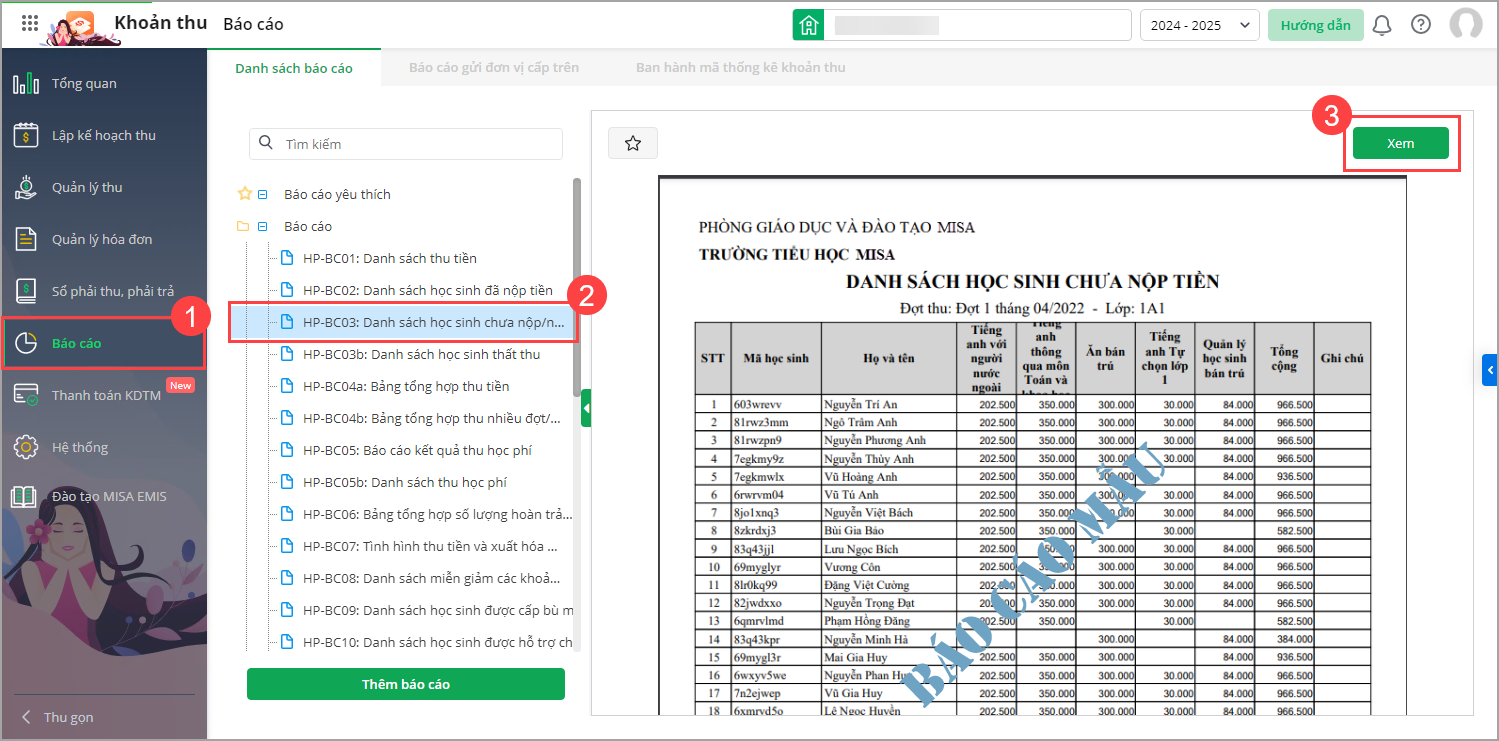Open Quản lý hóa đơn sidebar item

[x=101, y=240]
